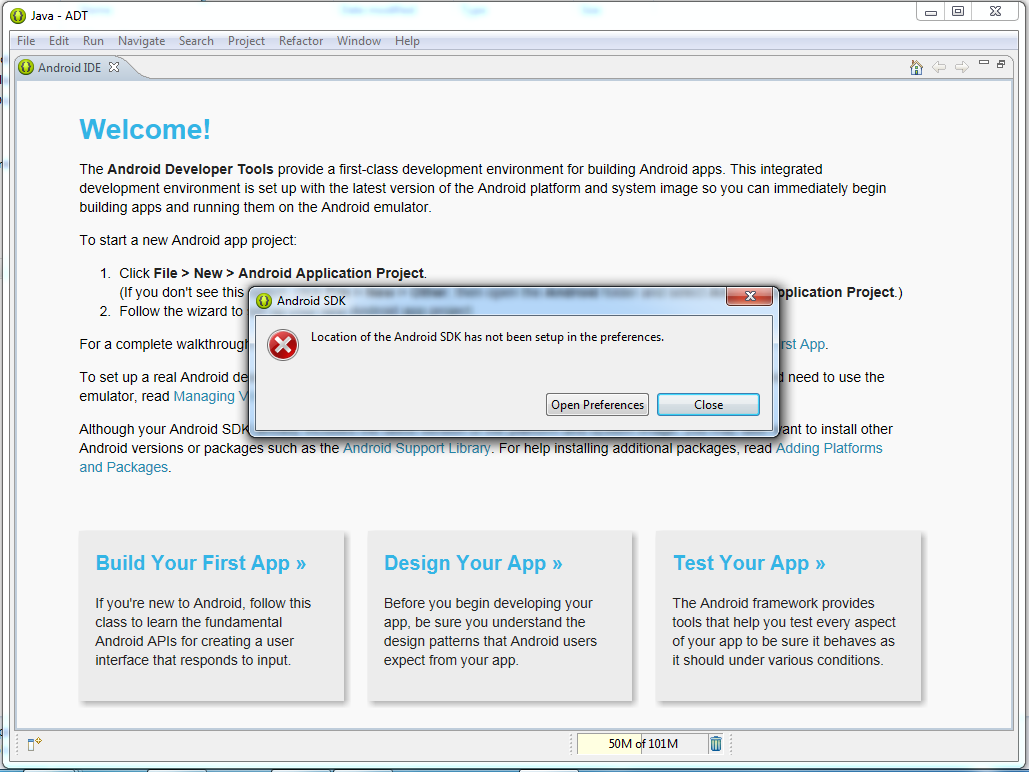This screenshot has width=1029, height=772.
Task: Click the Open Preferences button
Action: click(597, 405)
